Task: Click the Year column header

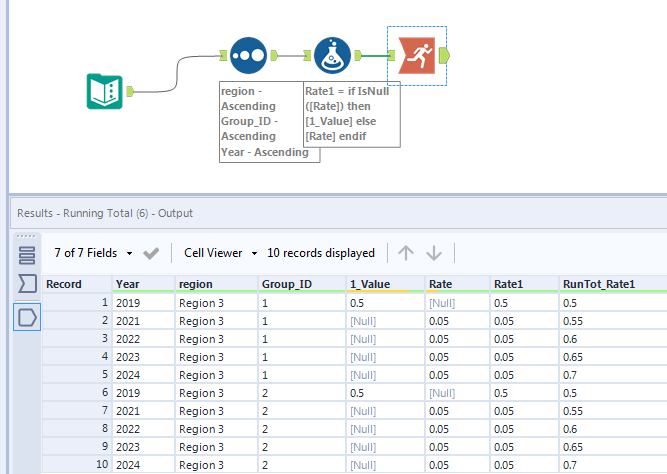Action: point(141,284)
